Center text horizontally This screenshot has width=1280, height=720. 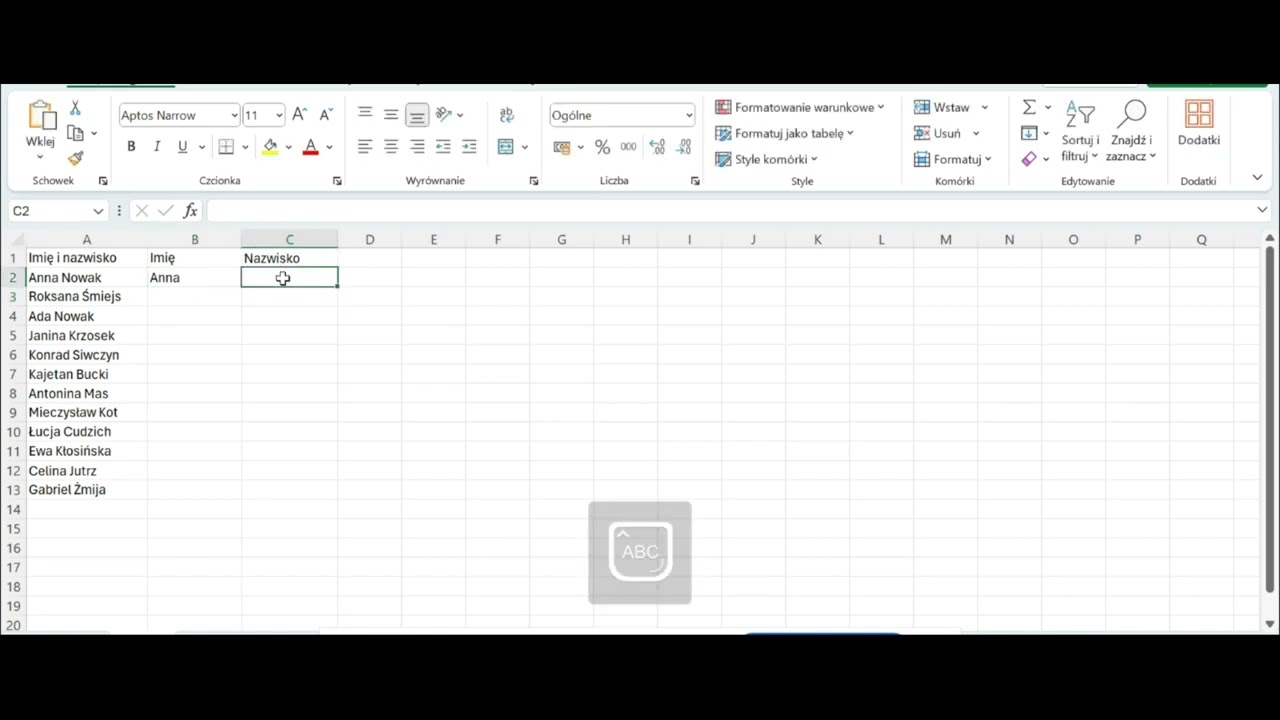tap(391, 147)
